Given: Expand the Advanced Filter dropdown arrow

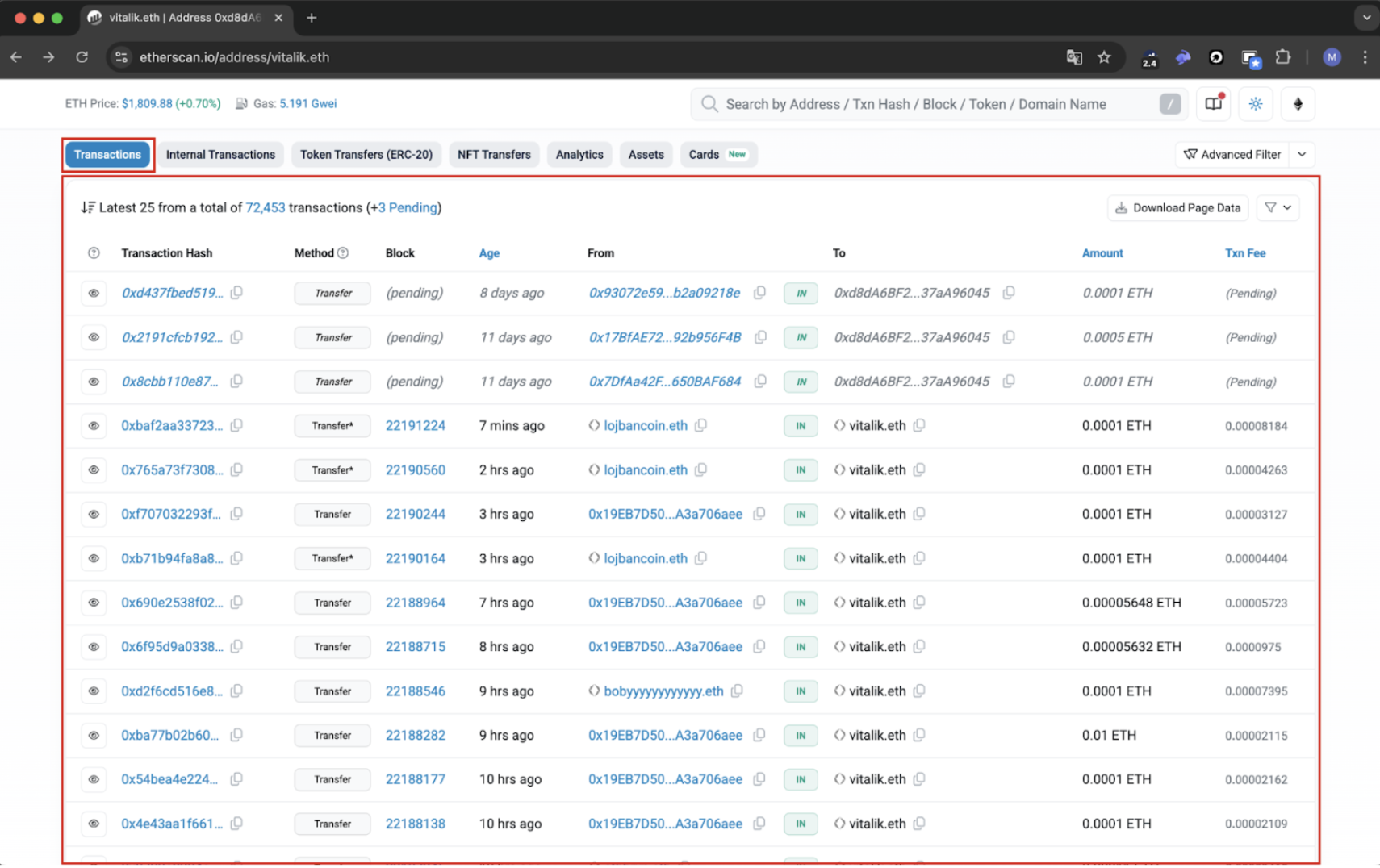Looking at the screenshot, I should (x=1302, y=154).
